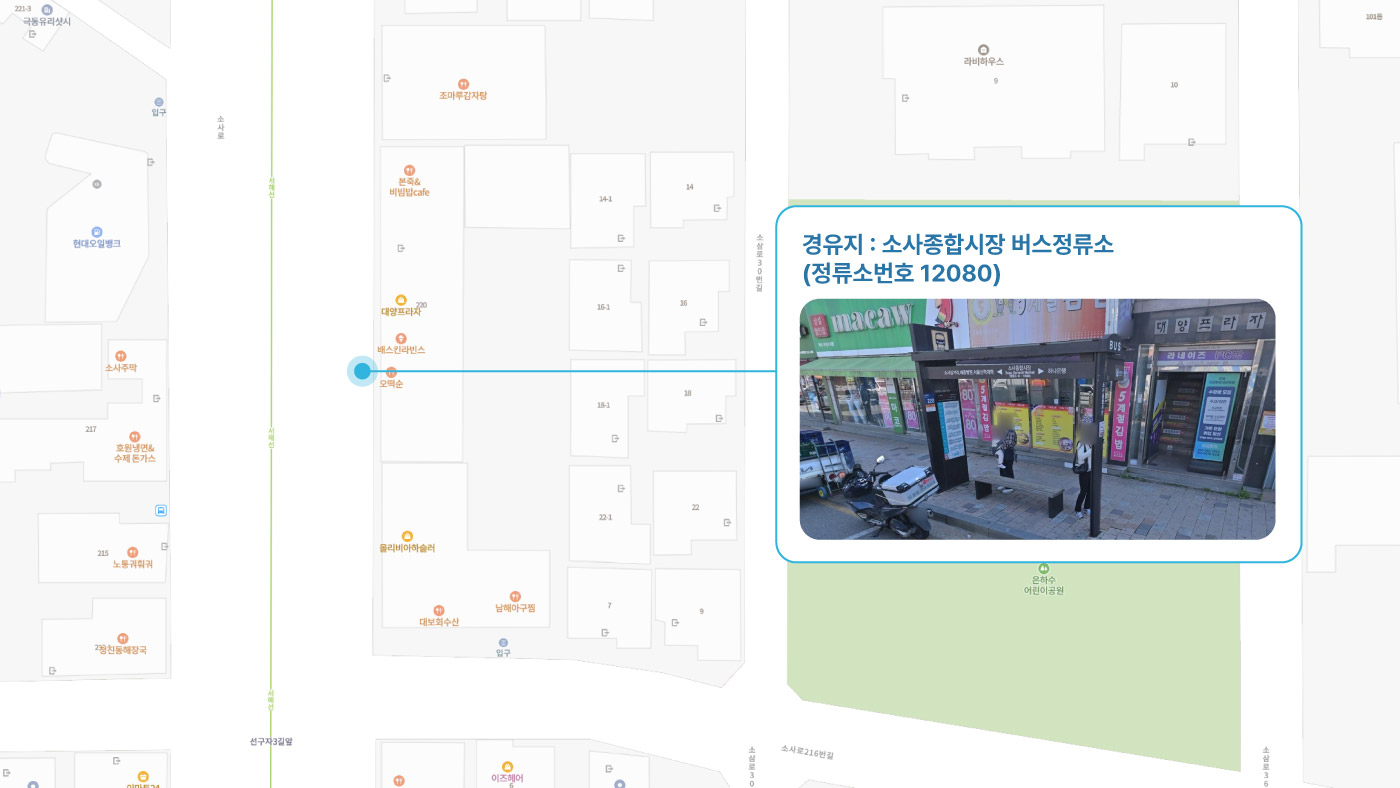Click entrance icon below 본죽&비빔밥cafe
1400x788 pixels.
coord(401,248)
